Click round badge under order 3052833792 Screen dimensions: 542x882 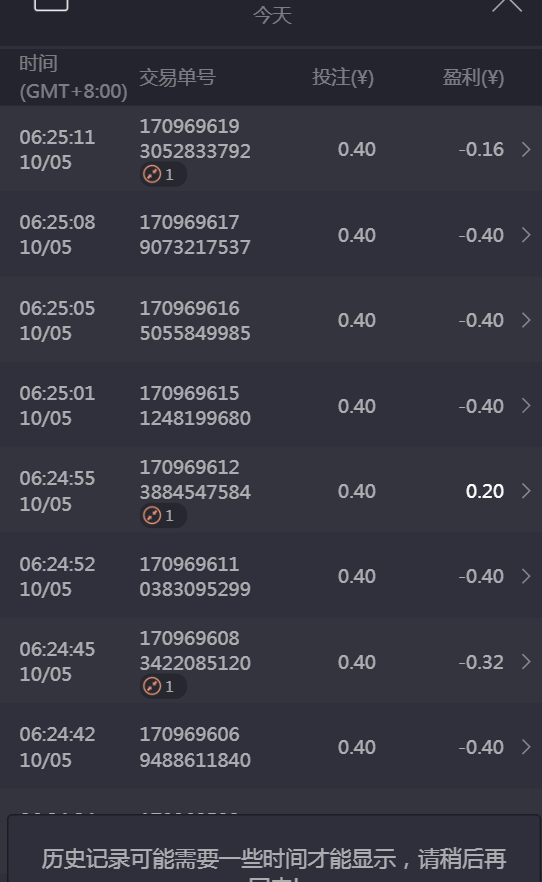pos(163,174)
